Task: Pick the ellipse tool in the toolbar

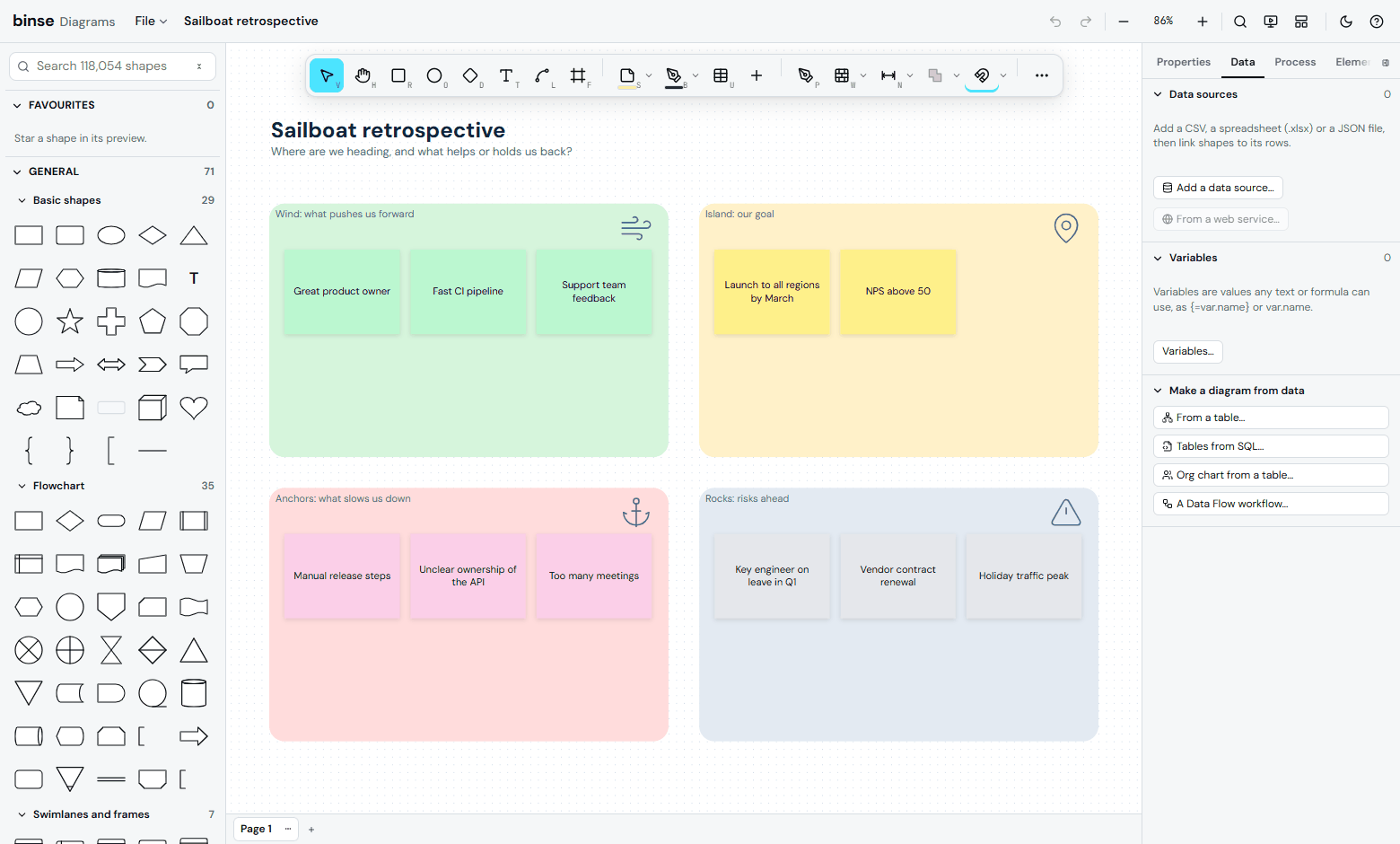Action: [x=434, y=75]
